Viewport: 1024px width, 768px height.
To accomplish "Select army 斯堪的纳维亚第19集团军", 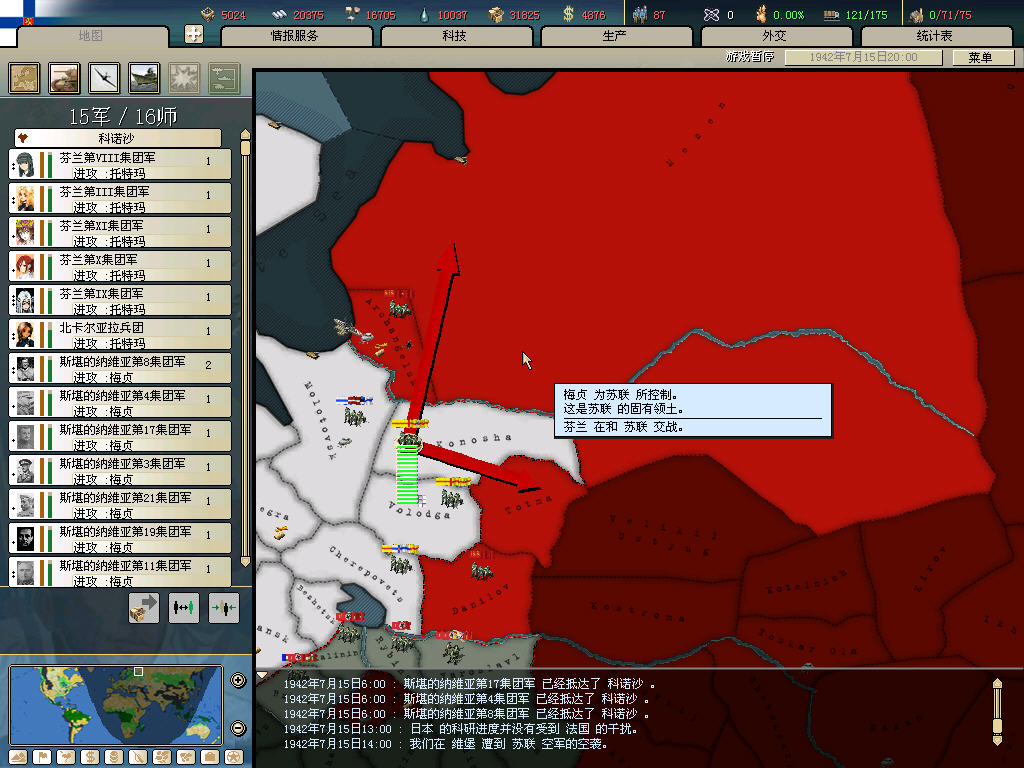I will pyautogui.click(x=120, y=538).
